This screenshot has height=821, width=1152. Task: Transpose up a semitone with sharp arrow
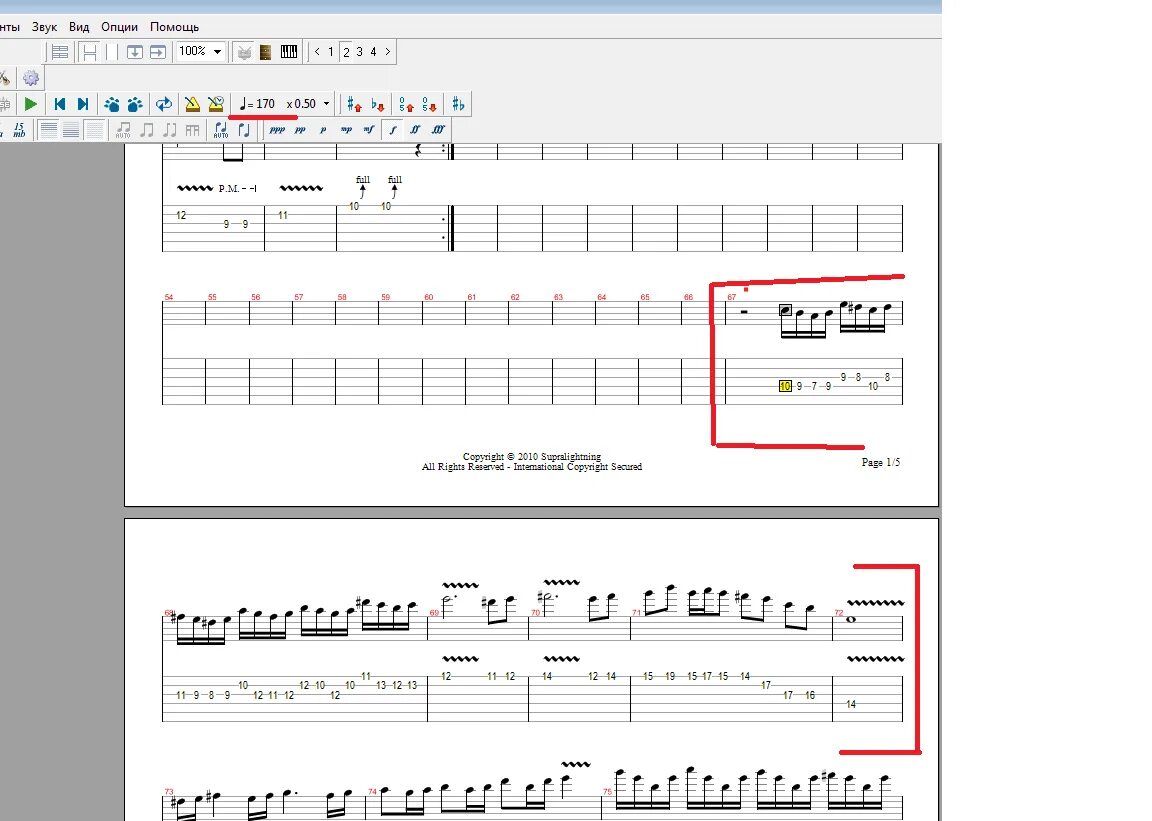[x=354, y=104]
